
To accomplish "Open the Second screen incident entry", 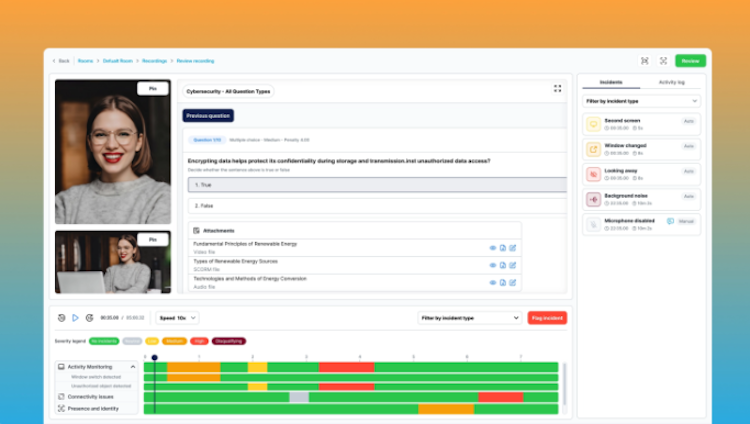I will 641,124.
